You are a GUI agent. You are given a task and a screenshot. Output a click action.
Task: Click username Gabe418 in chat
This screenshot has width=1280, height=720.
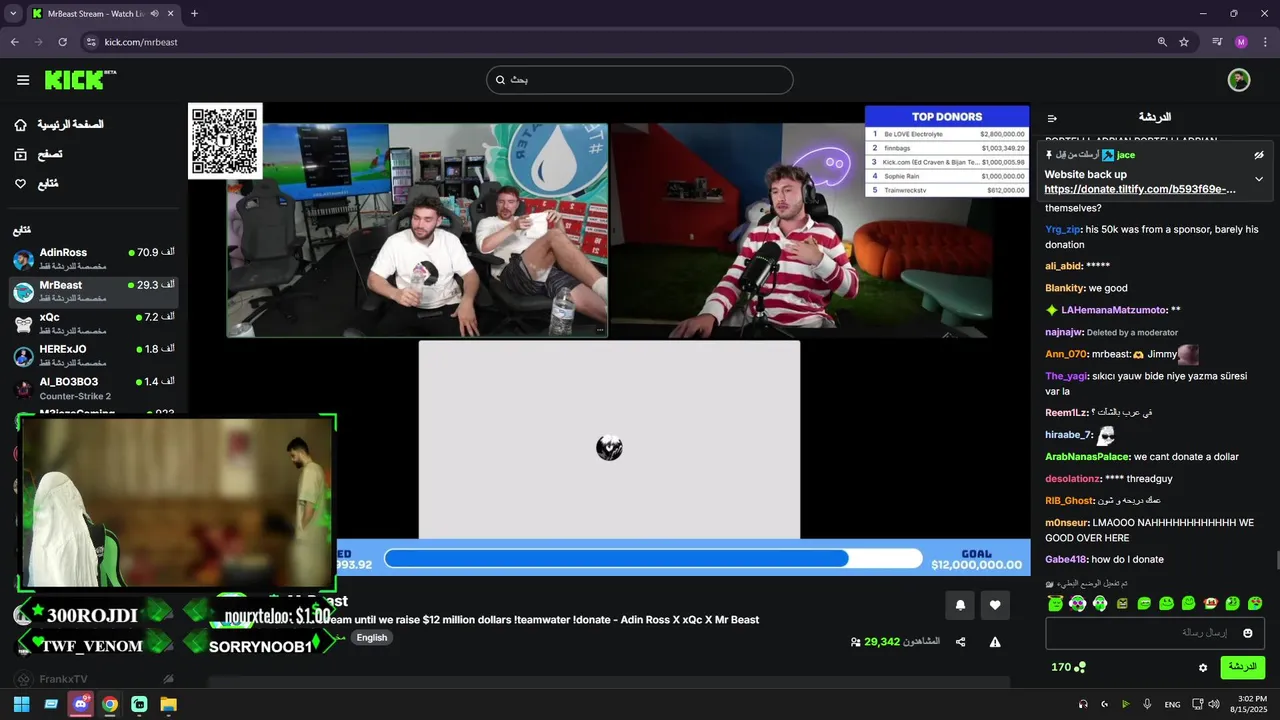click(x=1065, y=559)
